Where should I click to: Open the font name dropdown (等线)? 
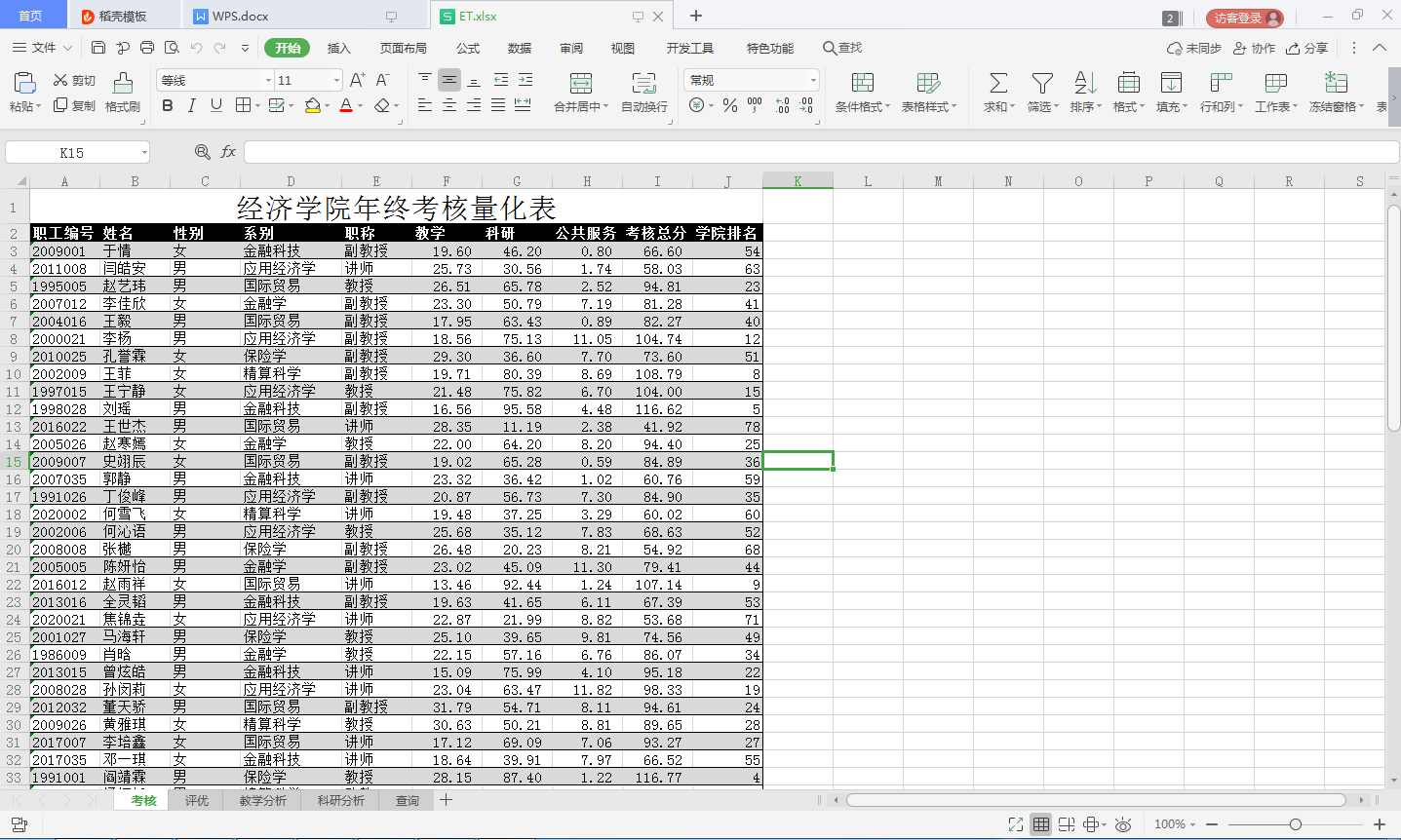[268, 80]
